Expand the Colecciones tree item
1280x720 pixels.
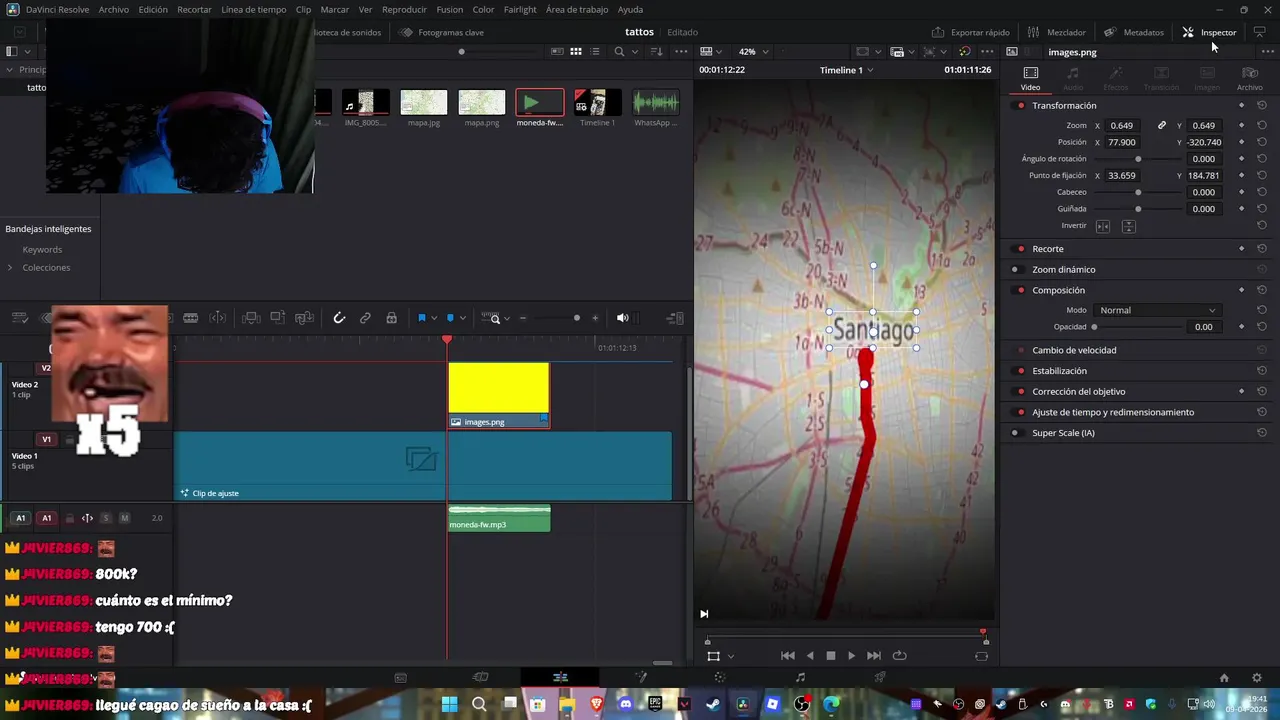(x=10, y=268)
